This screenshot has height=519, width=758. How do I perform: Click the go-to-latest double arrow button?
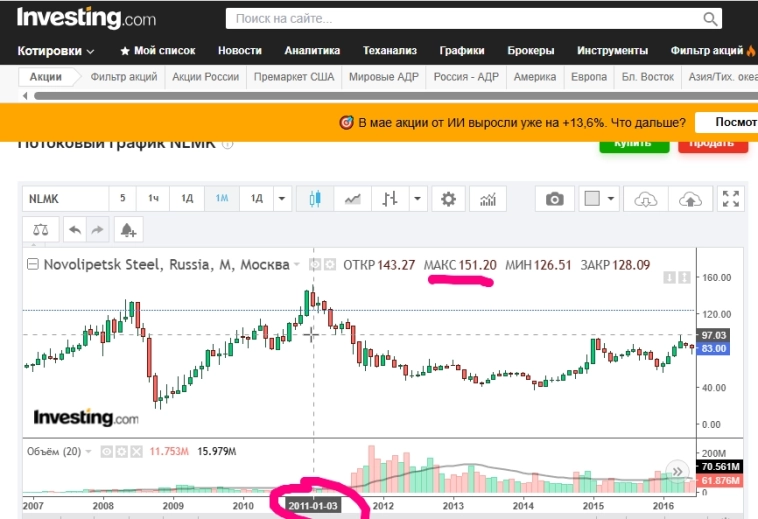[x=677, y=472]
